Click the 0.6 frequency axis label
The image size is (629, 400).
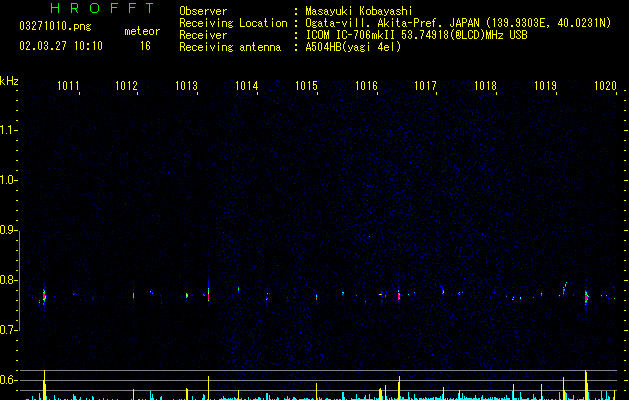coord(8,380)
